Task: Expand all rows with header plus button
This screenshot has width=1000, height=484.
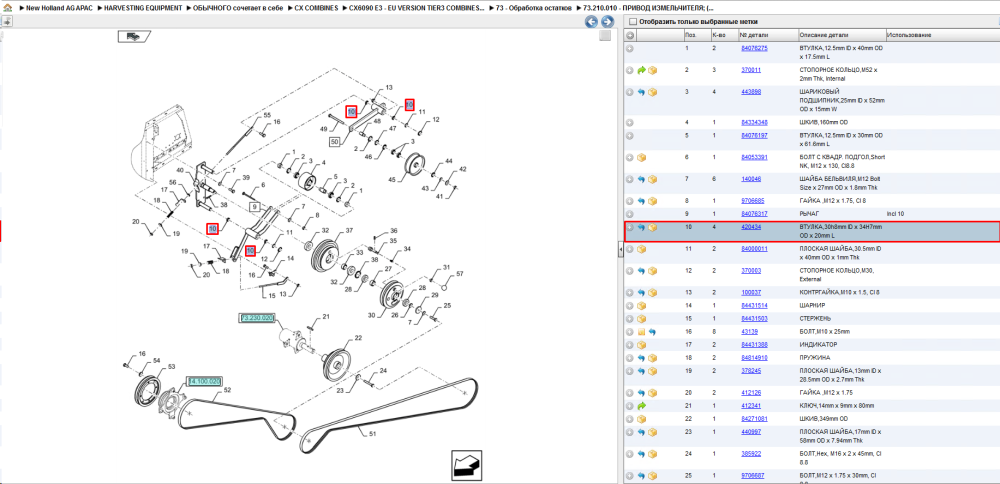Action: (x=630, y=35)
